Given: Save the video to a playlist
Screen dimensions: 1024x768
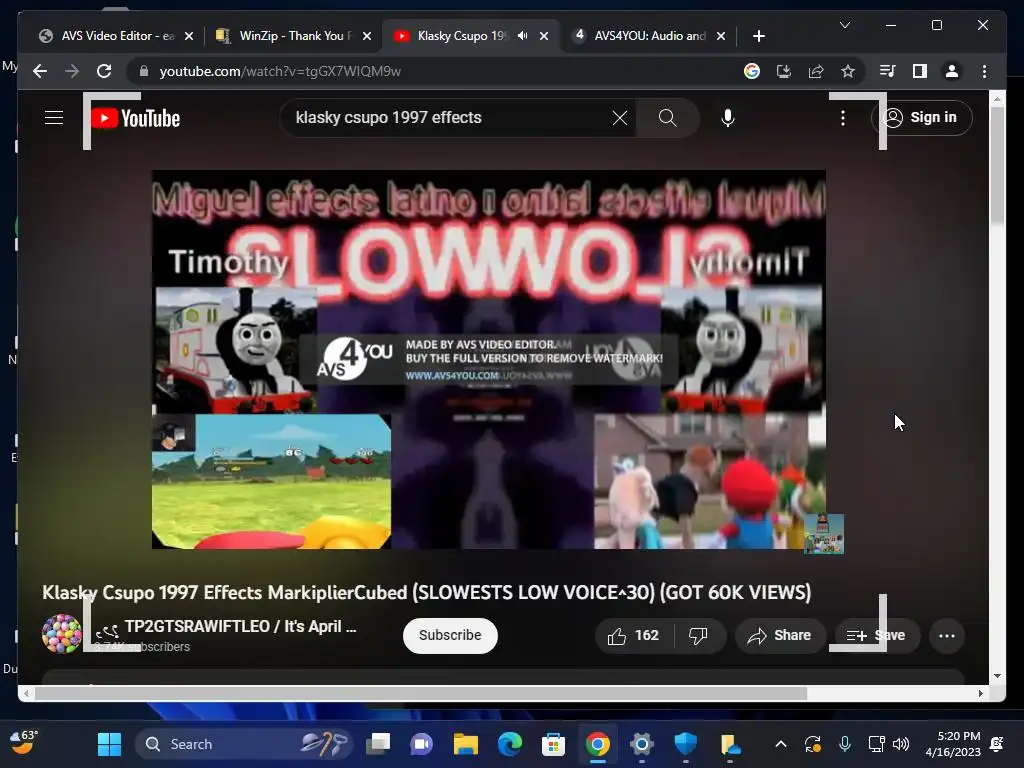Looking at the screenshot, I should (876, 635).
